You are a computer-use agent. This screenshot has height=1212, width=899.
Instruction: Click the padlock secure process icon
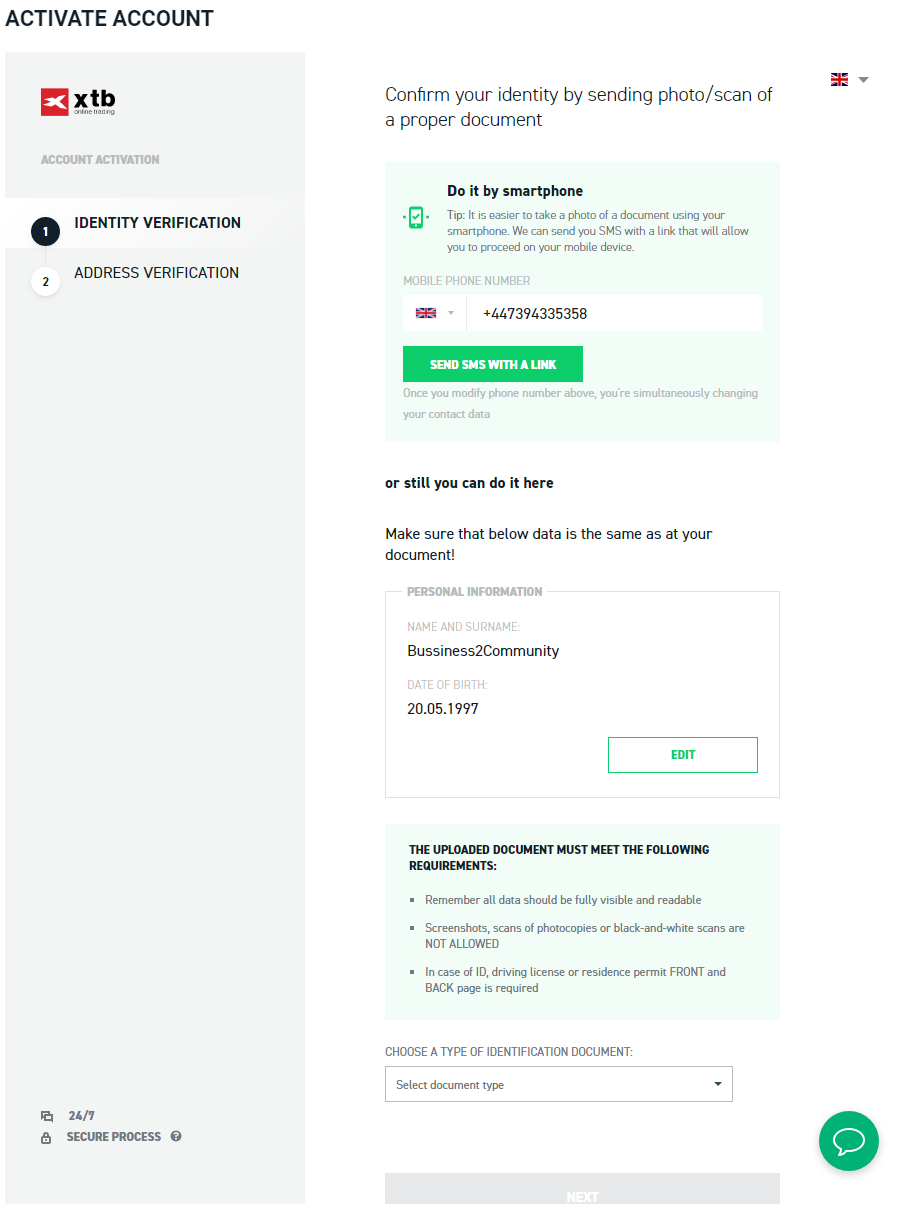point(46,1138)
